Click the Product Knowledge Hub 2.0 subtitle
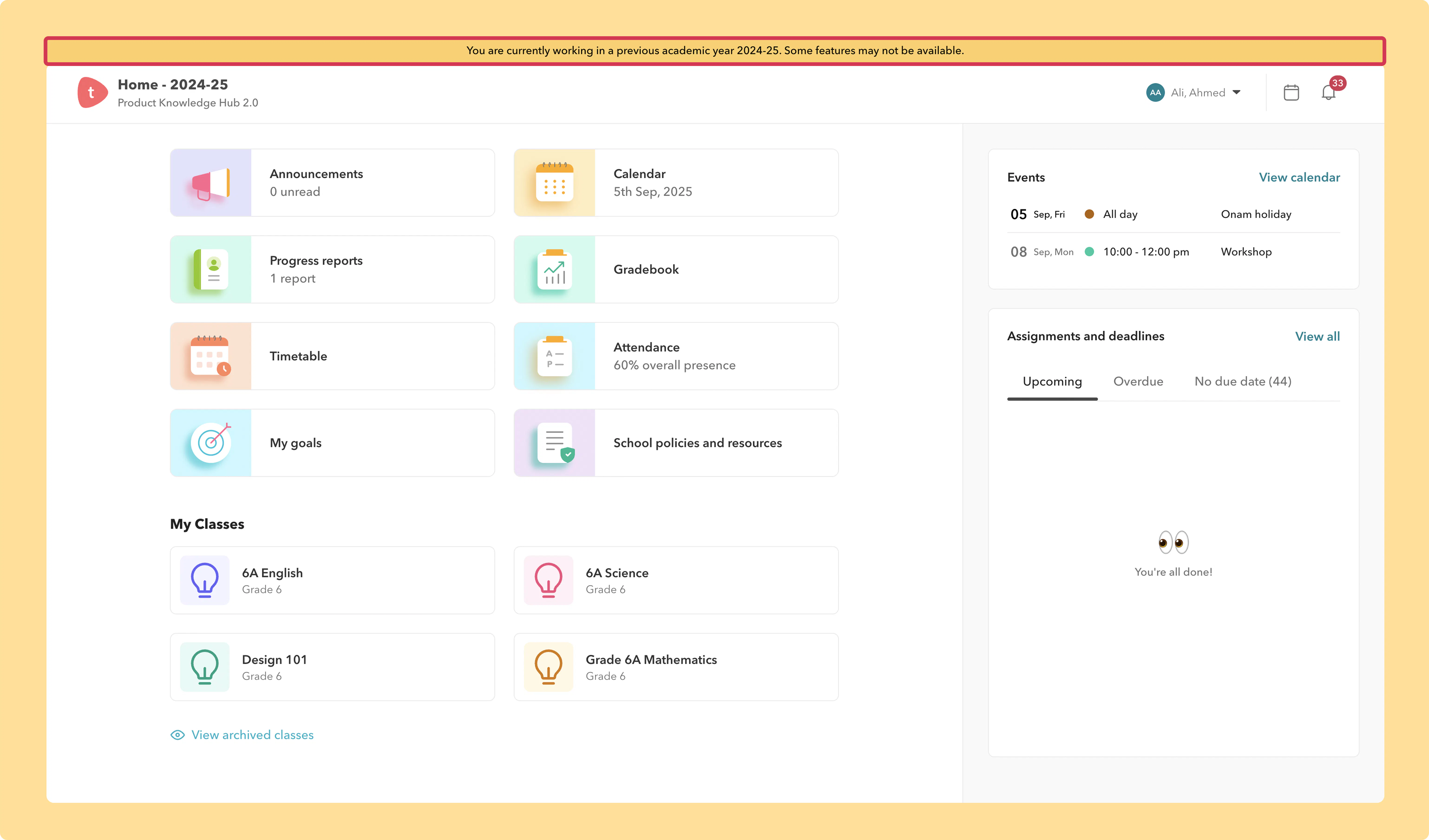Screen dimensions: 1429x840 point(188,103)
